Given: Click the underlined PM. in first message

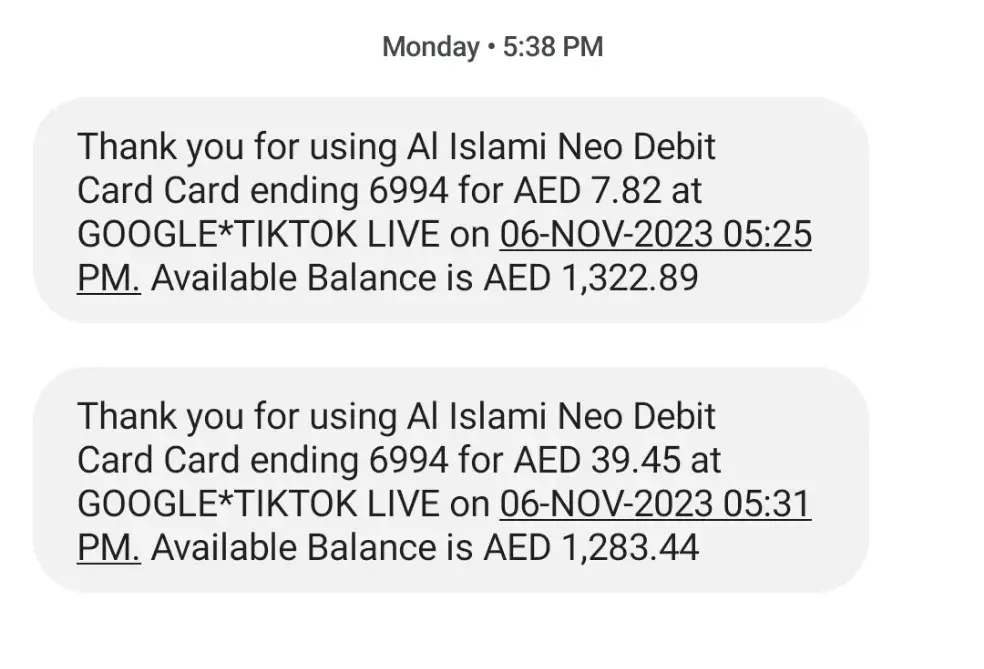Looking at the screenshot, I should point(108,279).
